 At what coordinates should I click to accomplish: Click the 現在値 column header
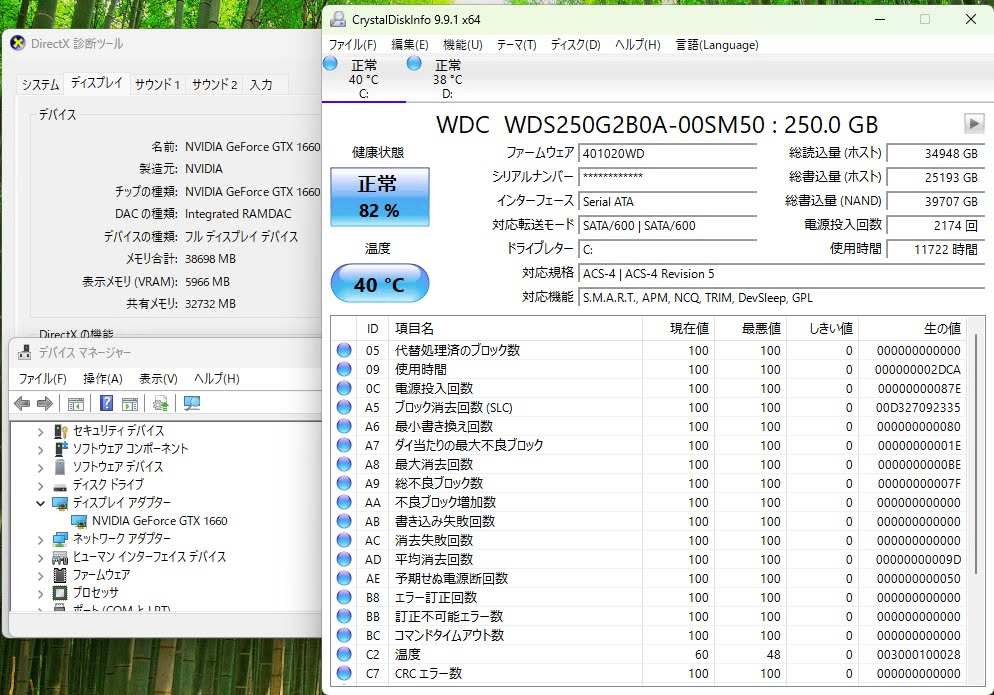(x=678, y=328)
